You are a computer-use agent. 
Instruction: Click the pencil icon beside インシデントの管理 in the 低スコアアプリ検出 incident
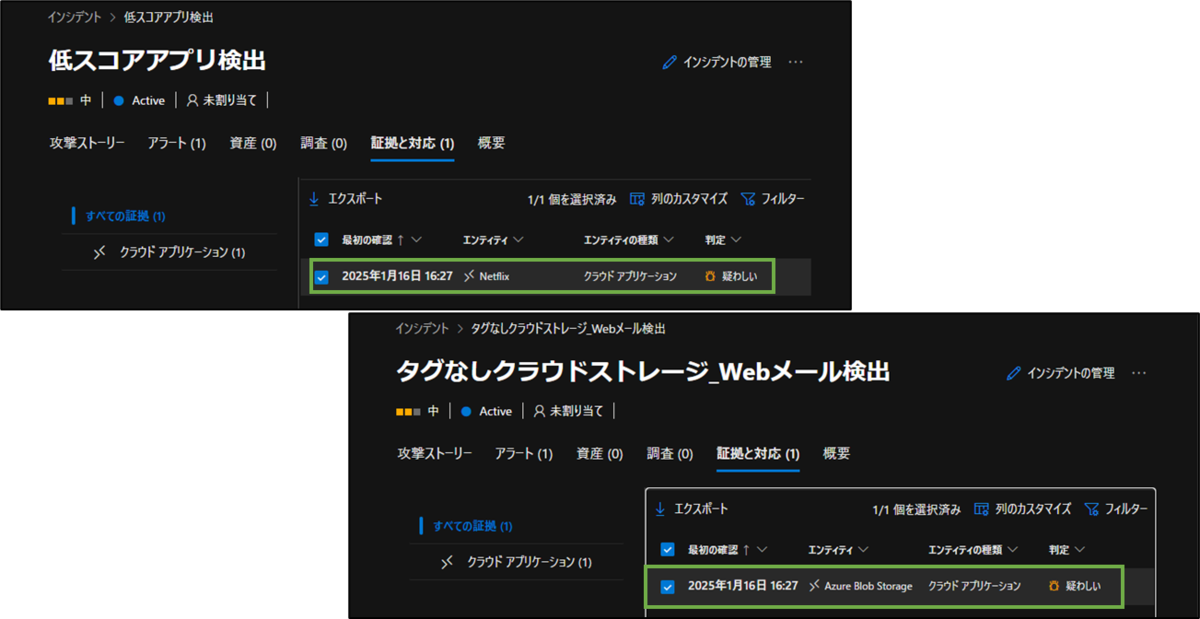click(670, 62)
